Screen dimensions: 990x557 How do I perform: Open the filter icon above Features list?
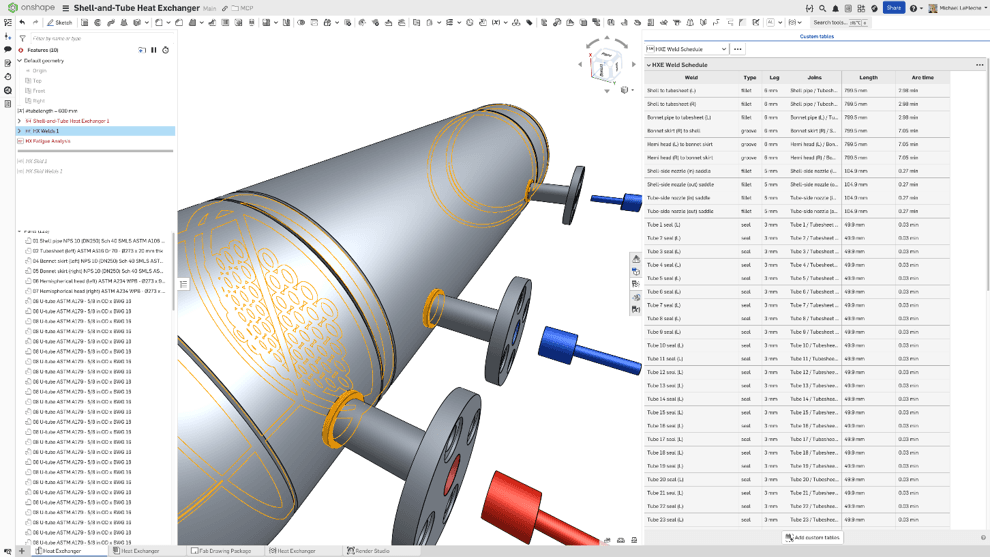(x=23, y=39)
